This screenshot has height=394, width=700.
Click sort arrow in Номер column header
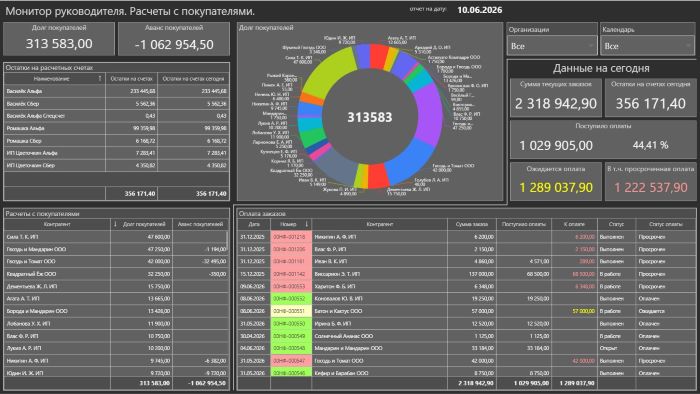(x=307, y=224)
